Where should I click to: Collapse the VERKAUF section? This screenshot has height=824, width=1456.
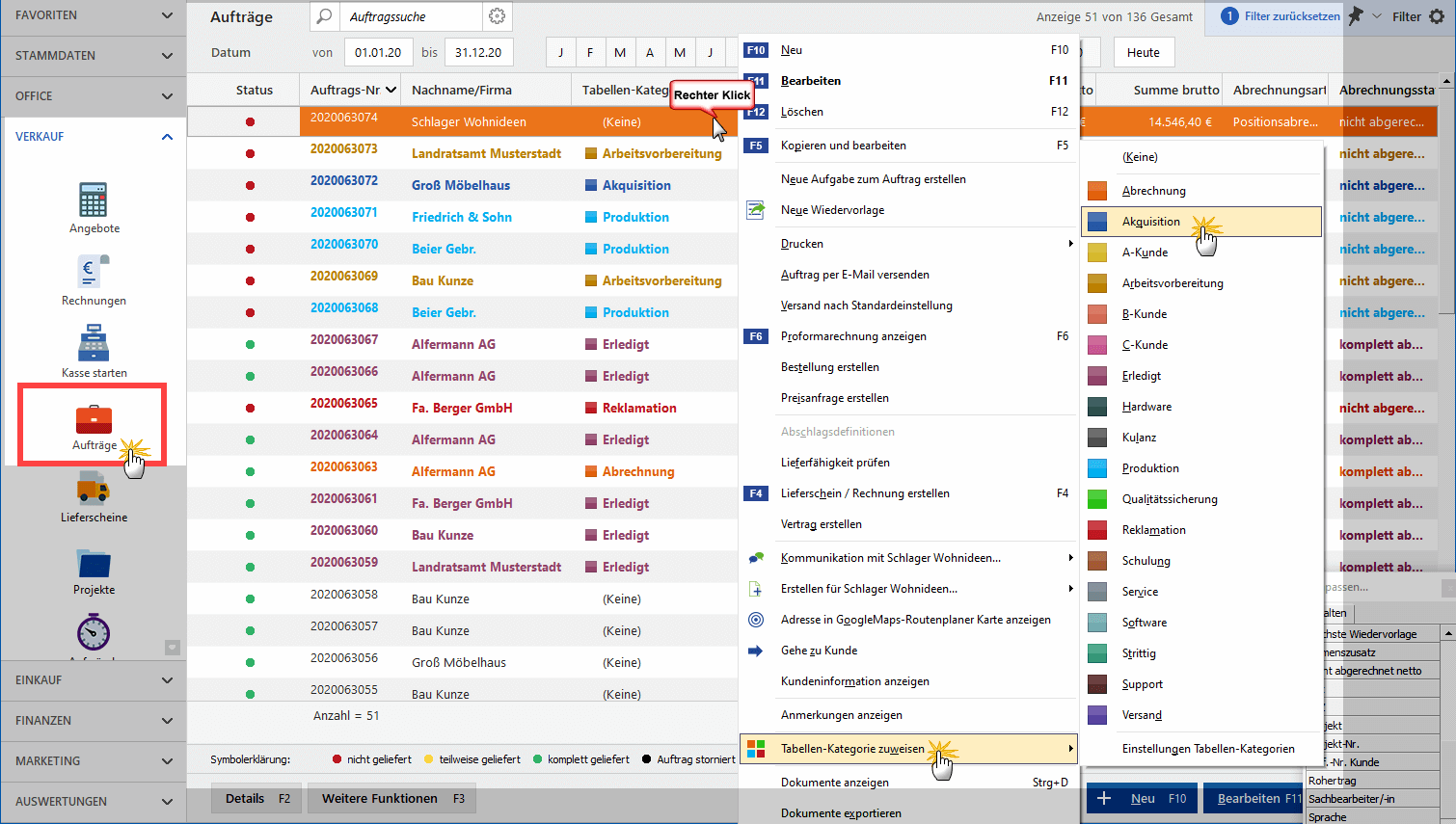pyautogui.click(x=94, y=137)
